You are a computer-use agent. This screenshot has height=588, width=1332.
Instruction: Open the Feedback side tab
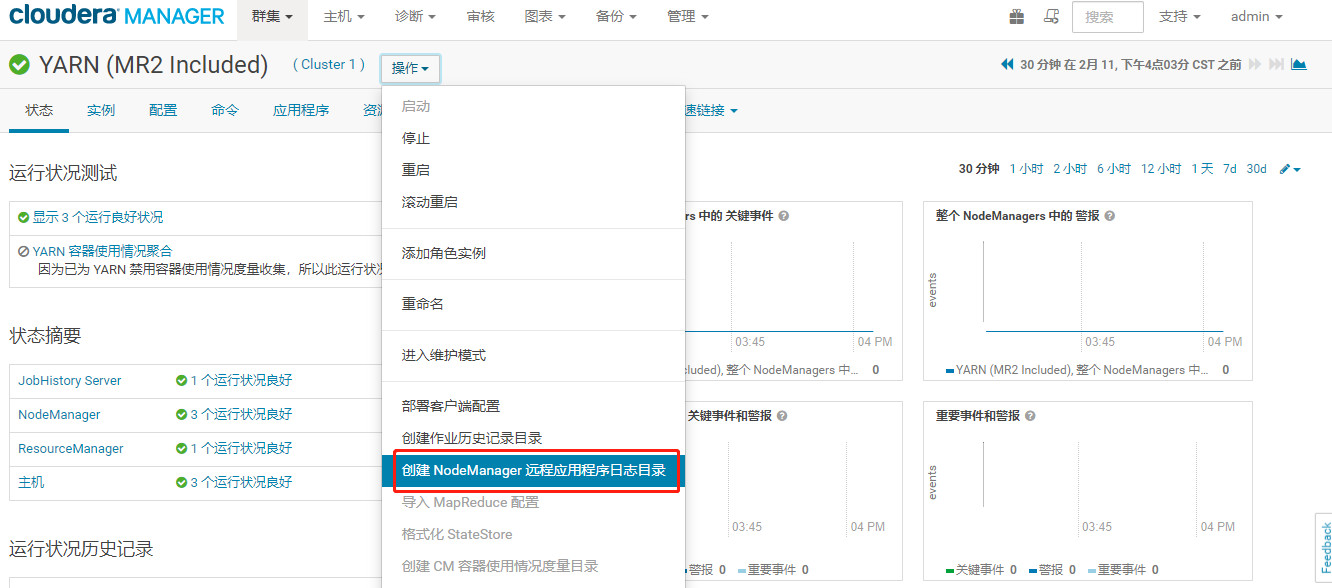tap(1325, 546)
